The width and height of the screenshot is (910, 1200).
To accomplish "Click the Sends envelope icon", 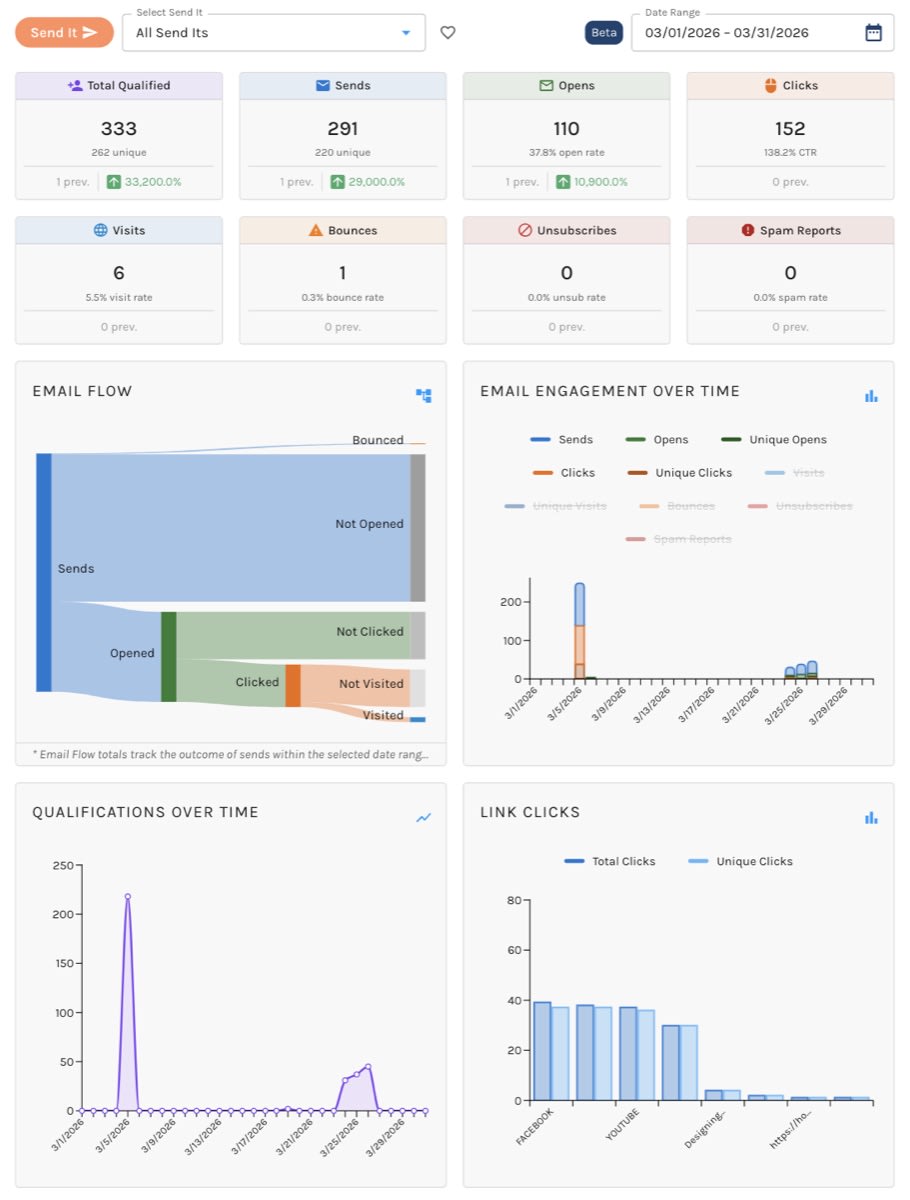I will (323, 86).
